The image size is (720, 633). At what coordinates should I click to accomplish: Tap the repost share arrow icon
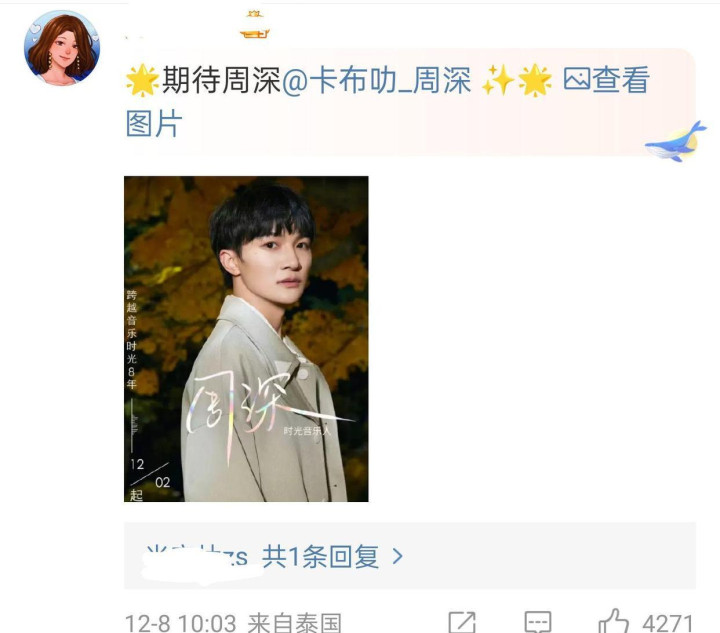point(461,623)
